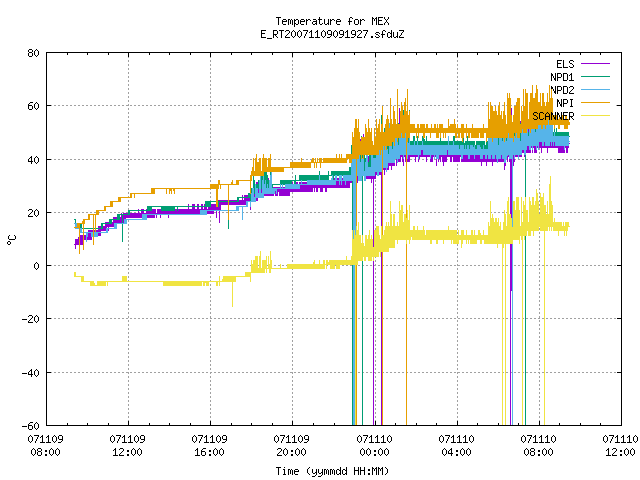640x480 pixels.
Task: Click the NPD2 legend label
Action: click(x=562, y=90)
